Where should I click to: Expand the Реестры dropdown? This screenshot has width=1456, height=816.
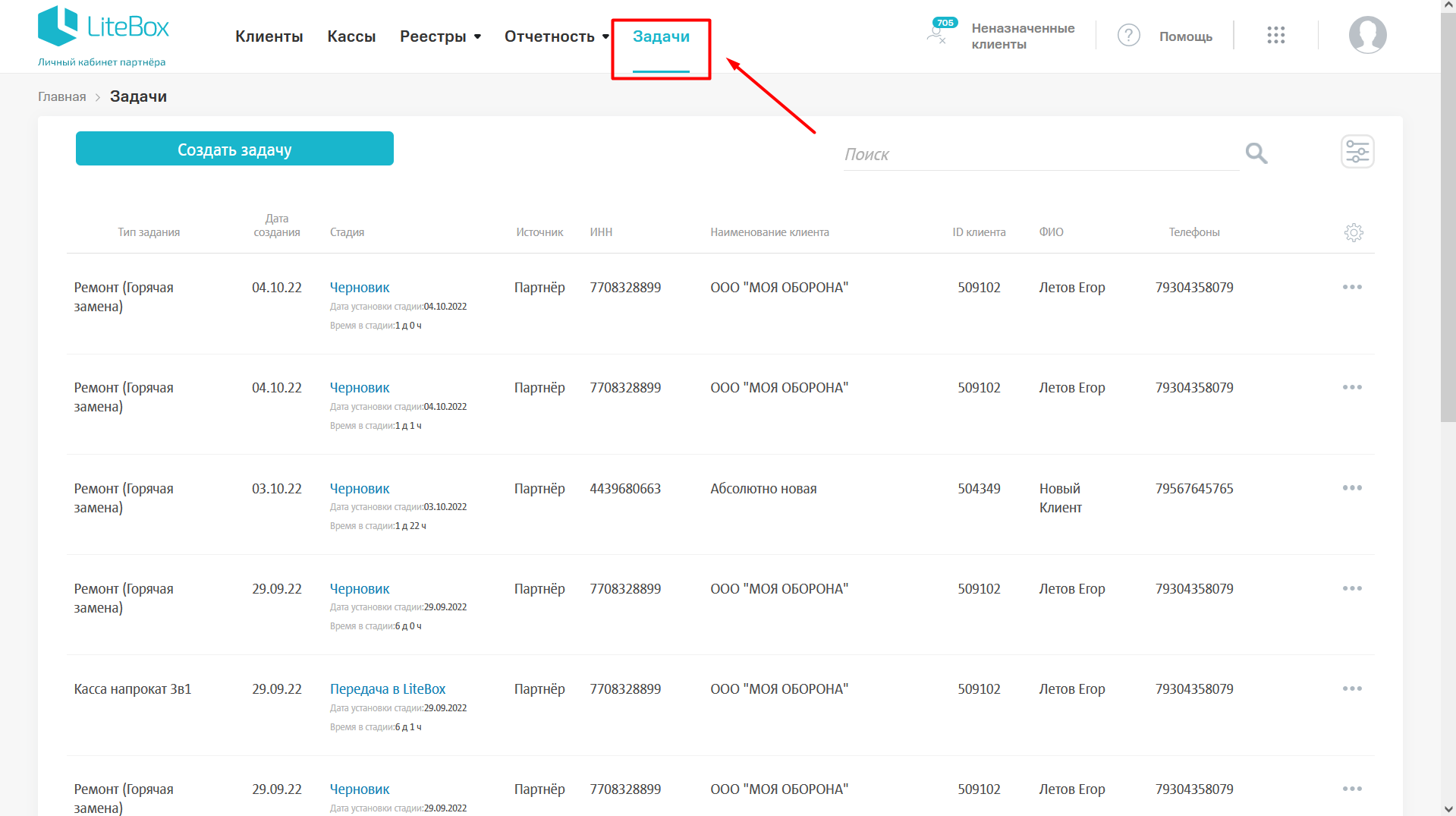tap(440, 36)
